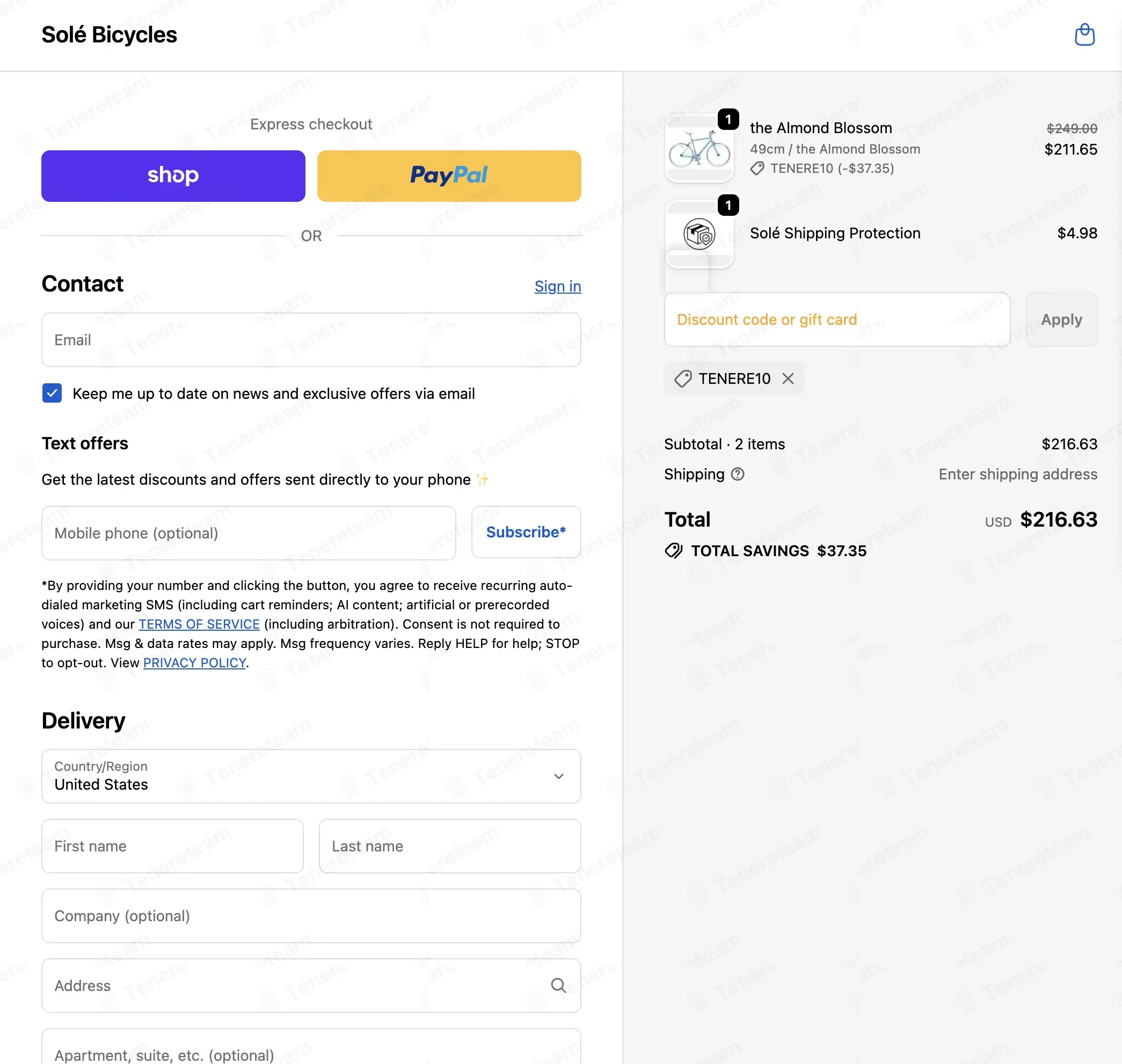This screenshot has width=1122, height=1064.
Task: Click the Shipping help question mark icon
Action: 737,474
